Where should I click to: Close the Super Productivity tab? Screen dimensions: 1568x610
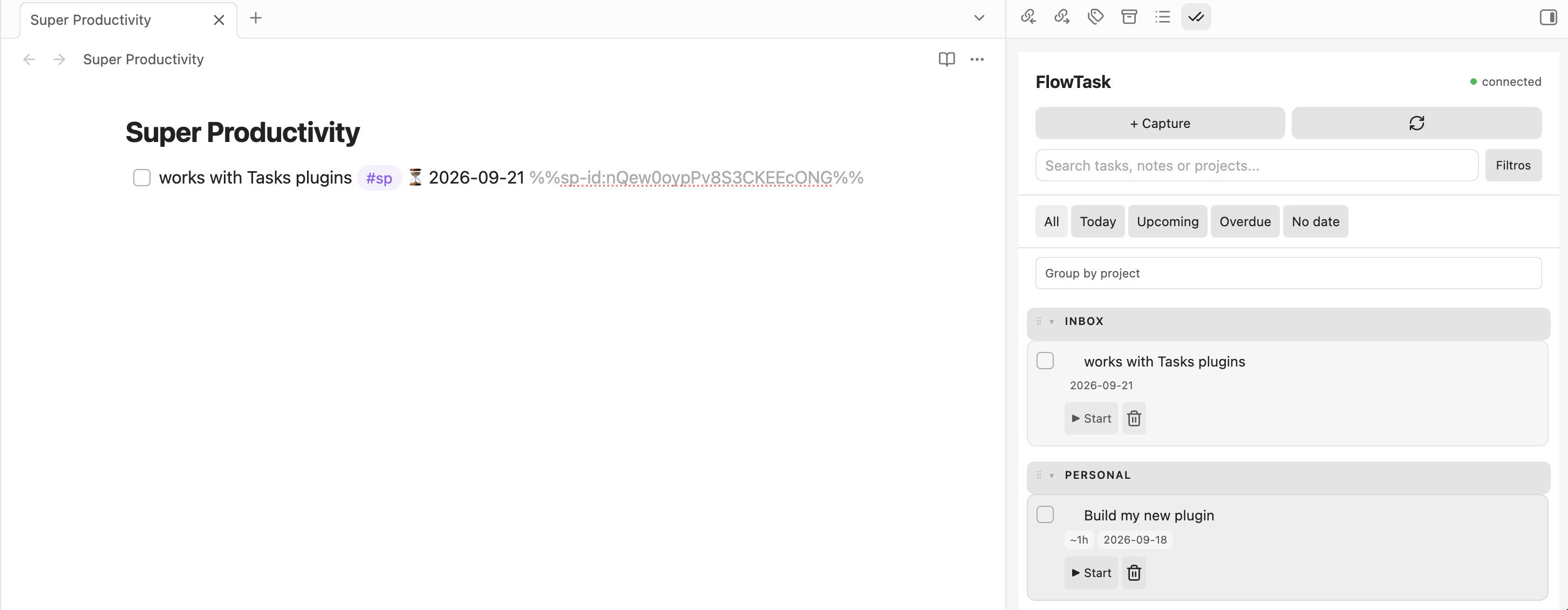click(x=219, y=20)
